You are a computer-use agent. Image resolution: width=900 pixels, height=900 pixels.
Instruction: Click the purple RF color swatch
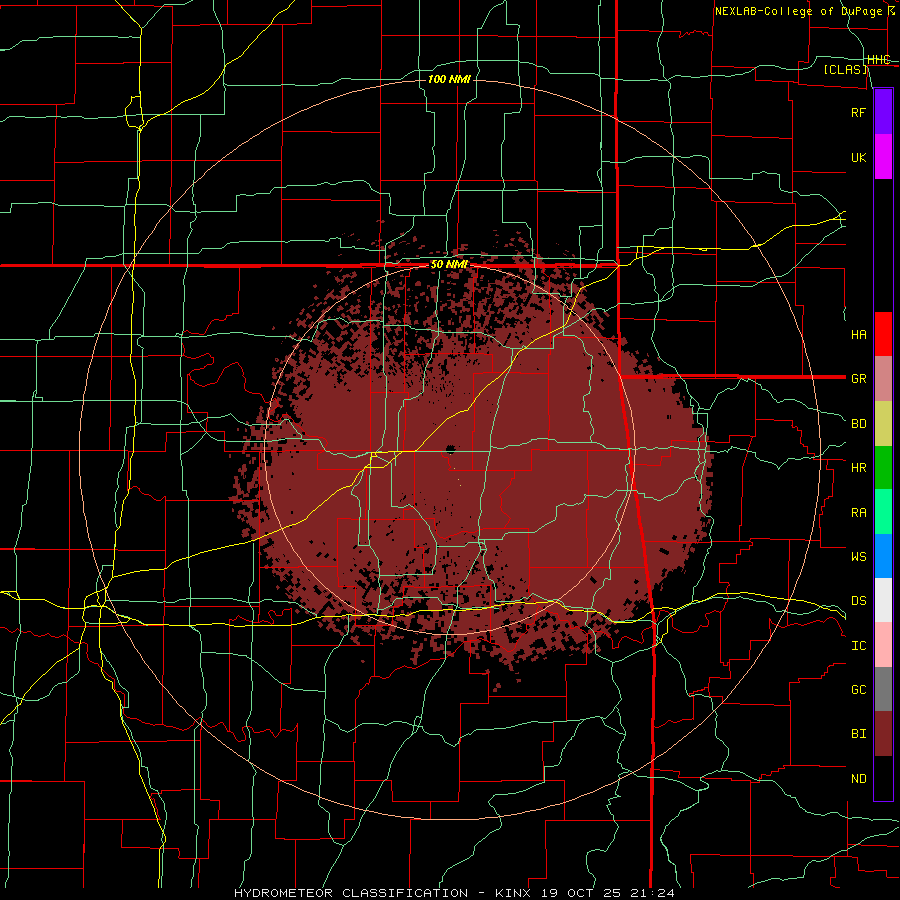(883, 112)
